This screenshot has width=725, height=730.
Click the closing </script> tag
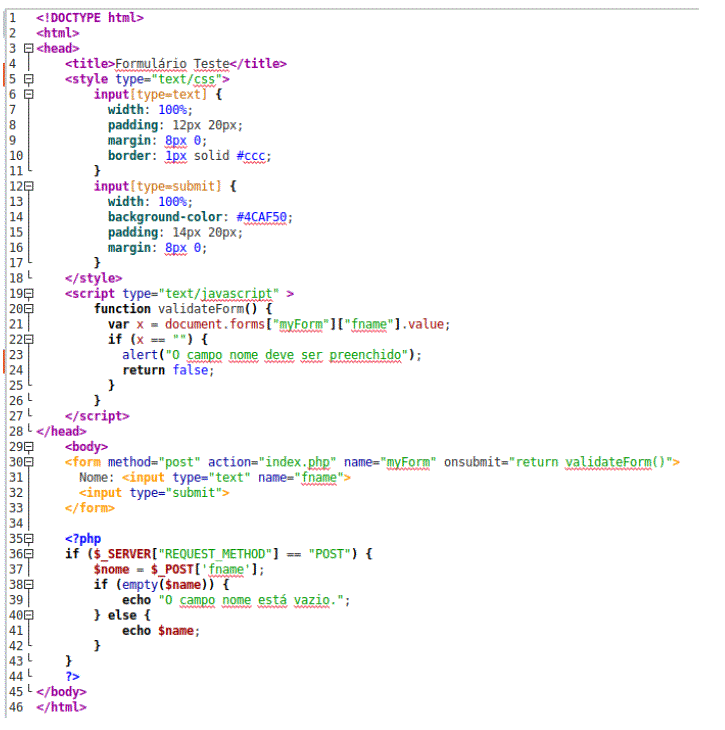point(97,416)
